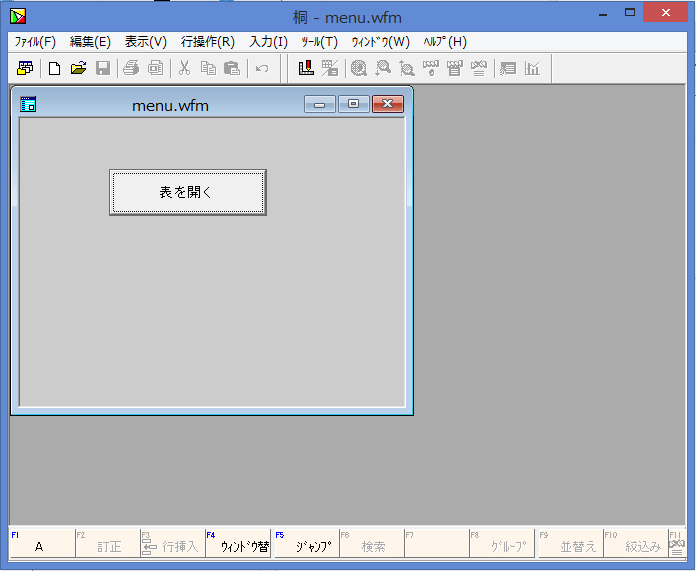Click the Save floppy disk icon
This screenshot has width=696, height=571.
pyautogui.click(x=102, y=68)
